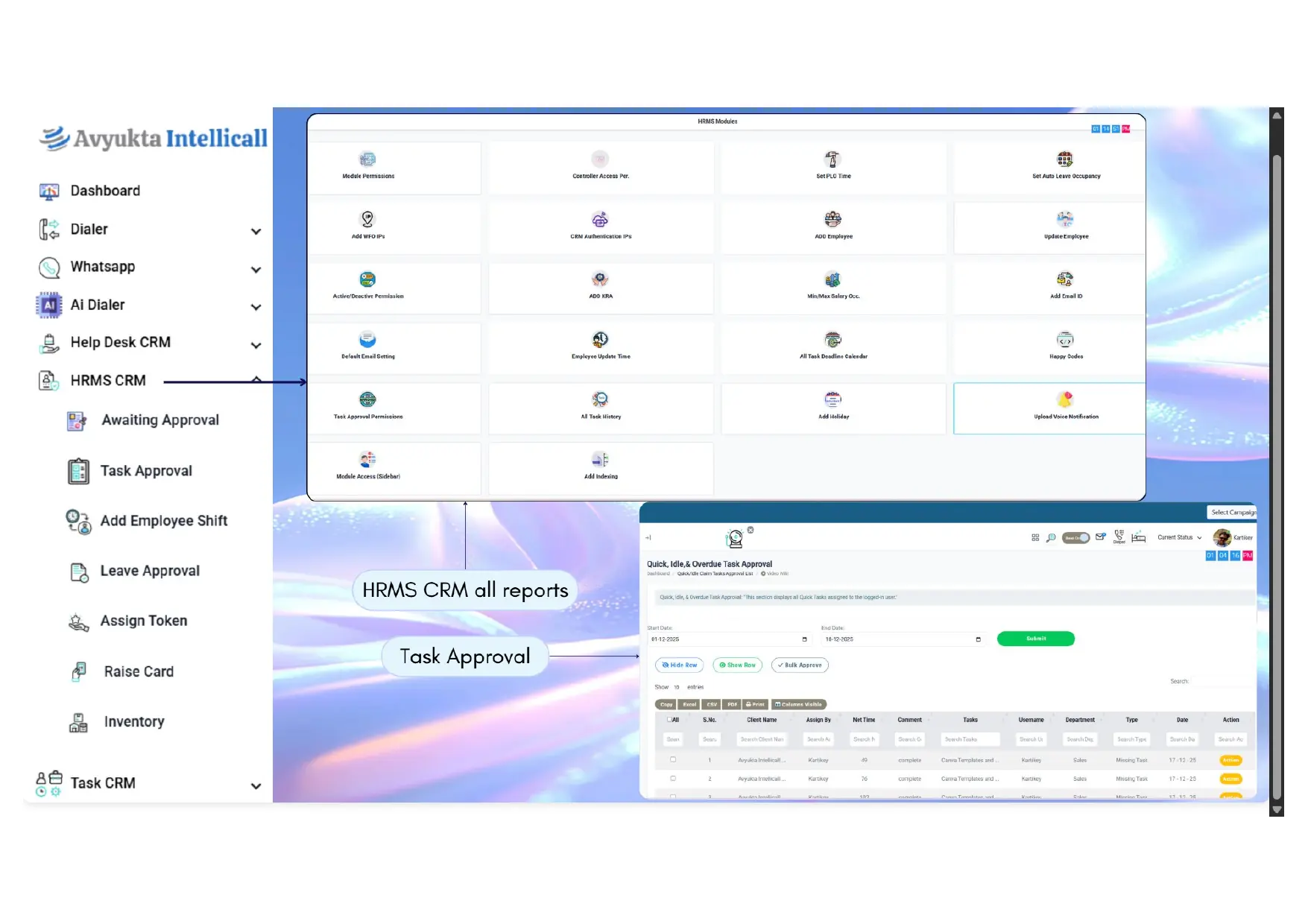
Task: Open the Add Indexing module icon
Action: [x=600, y=460]
